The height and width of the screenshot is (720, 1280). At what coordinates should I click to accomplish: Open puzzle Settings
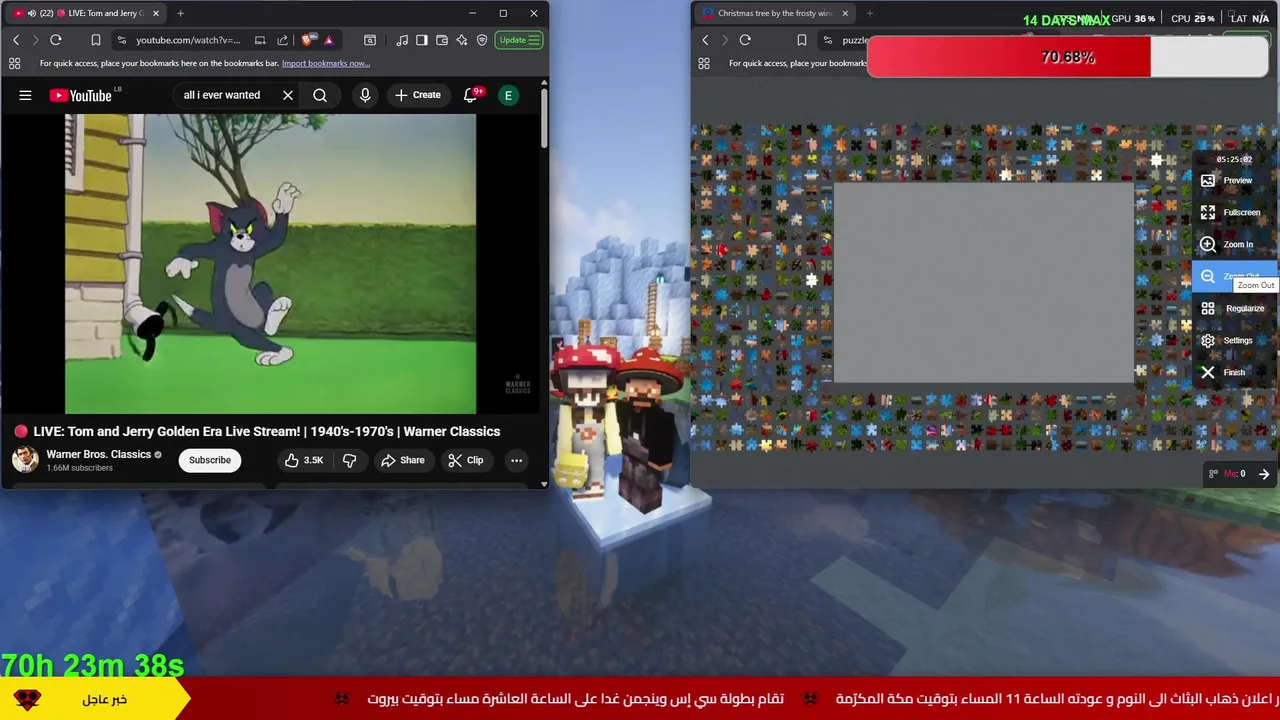click(x=1235, y=341)
